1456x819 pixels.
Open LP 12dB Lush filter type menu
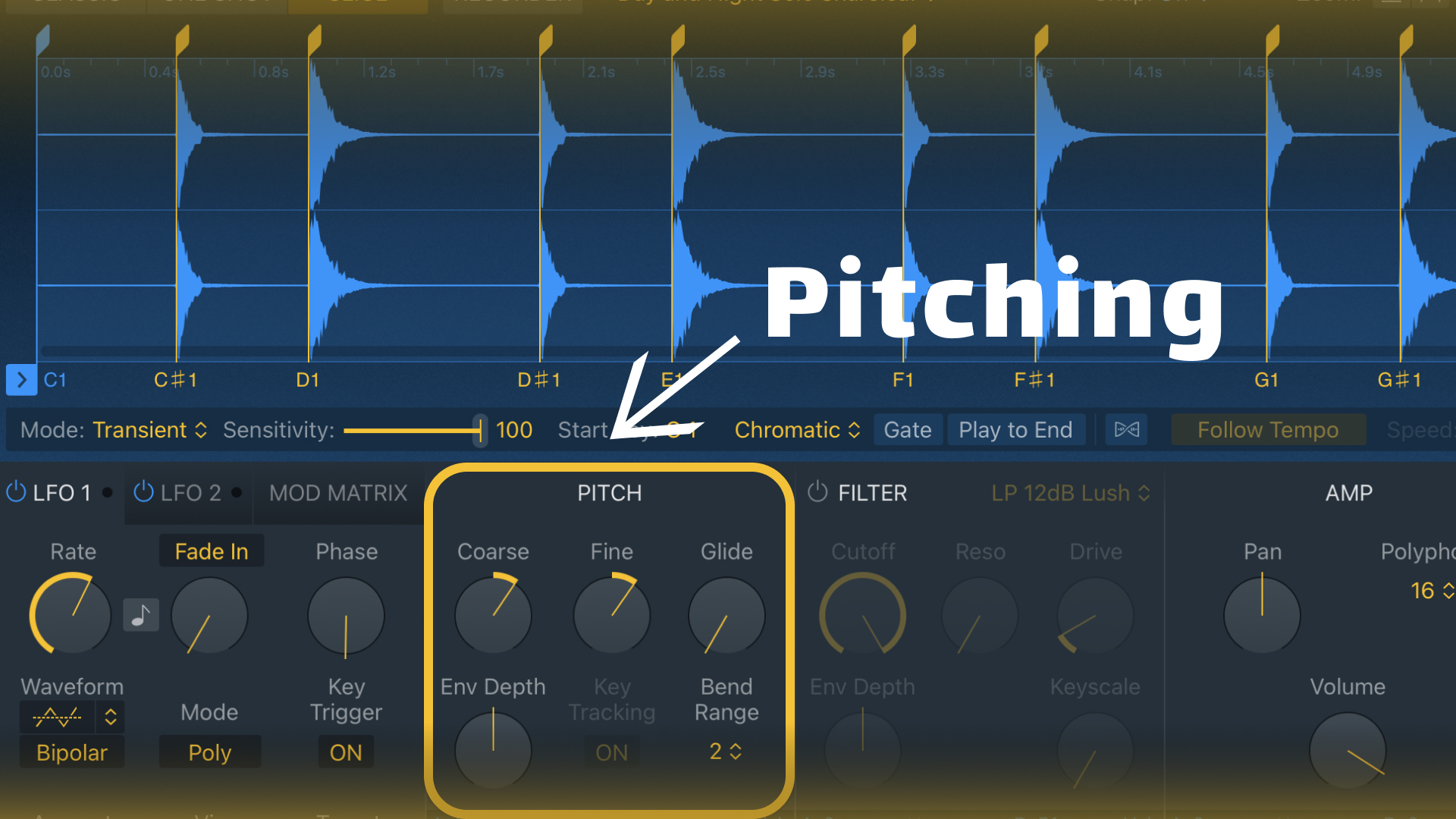click(1071, 493)
